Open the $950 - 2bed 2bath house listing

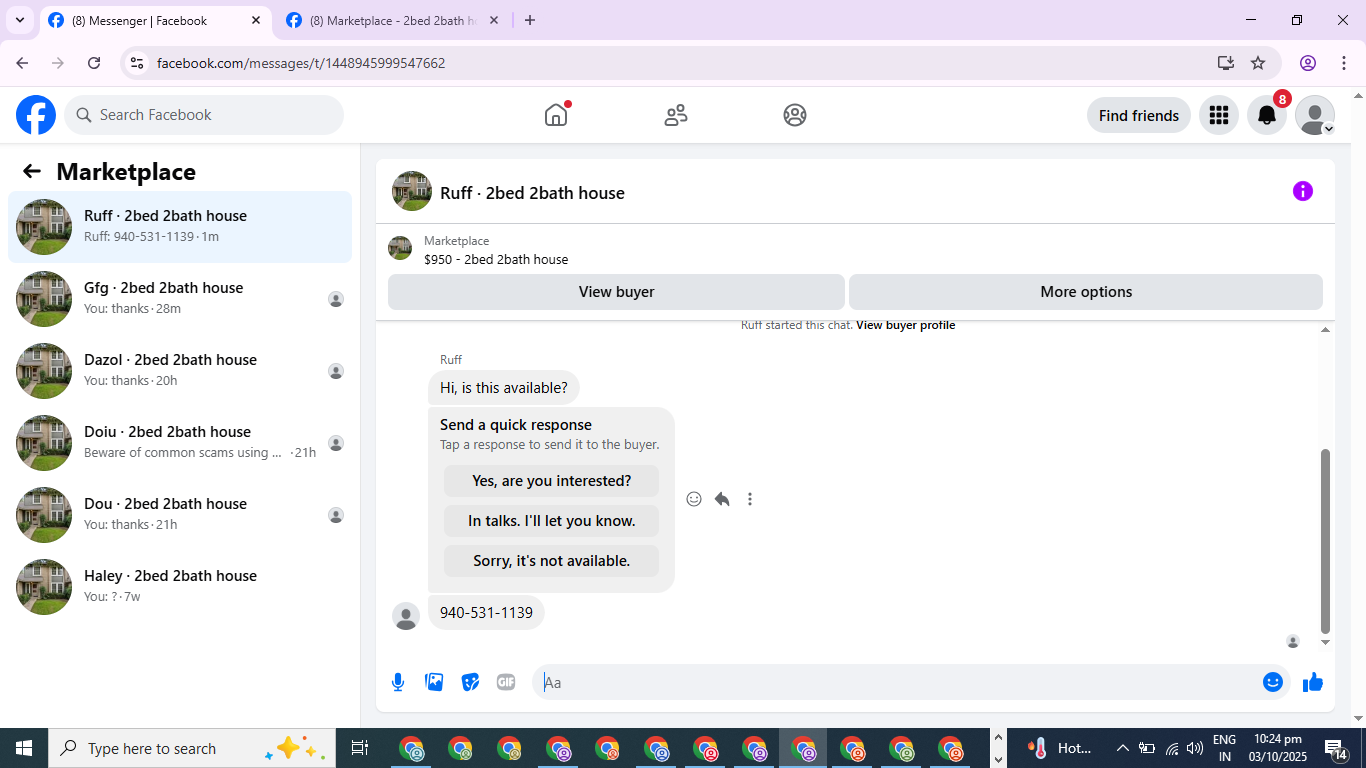click(496, 259)
